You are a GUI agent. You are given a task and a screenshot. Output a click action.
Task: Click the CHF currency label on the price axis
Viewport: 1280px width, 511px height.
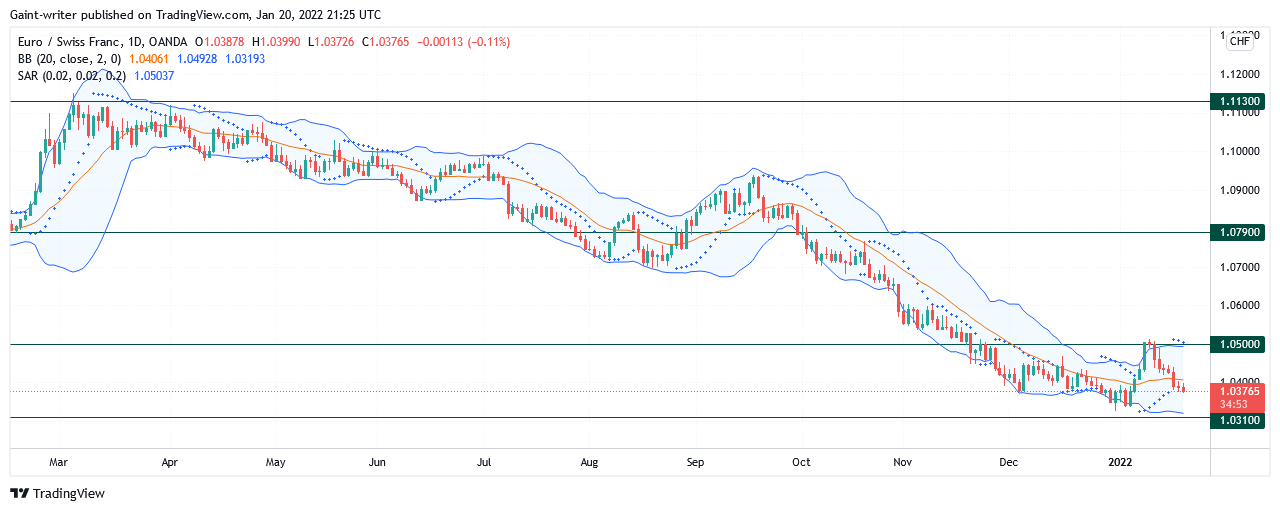[x=1239, y=41]
